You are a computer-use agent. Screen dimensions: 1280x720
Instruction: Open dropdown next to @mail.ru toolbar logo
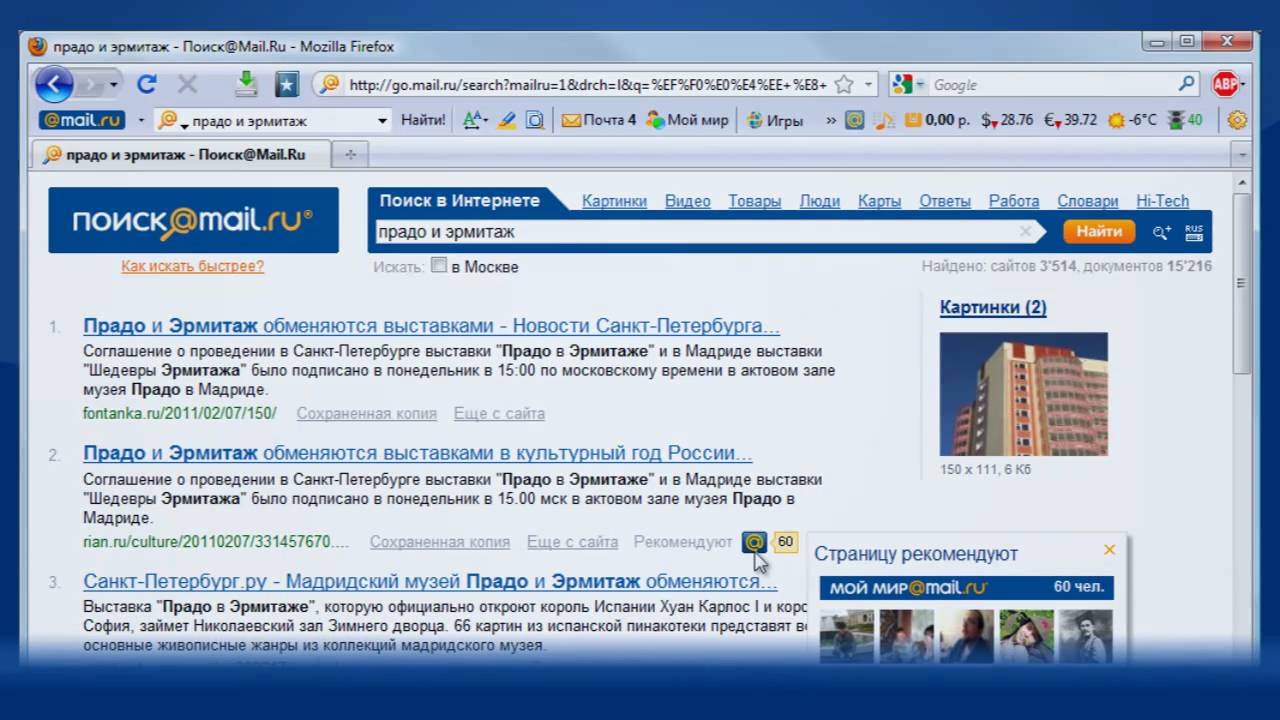click(141, 120)
